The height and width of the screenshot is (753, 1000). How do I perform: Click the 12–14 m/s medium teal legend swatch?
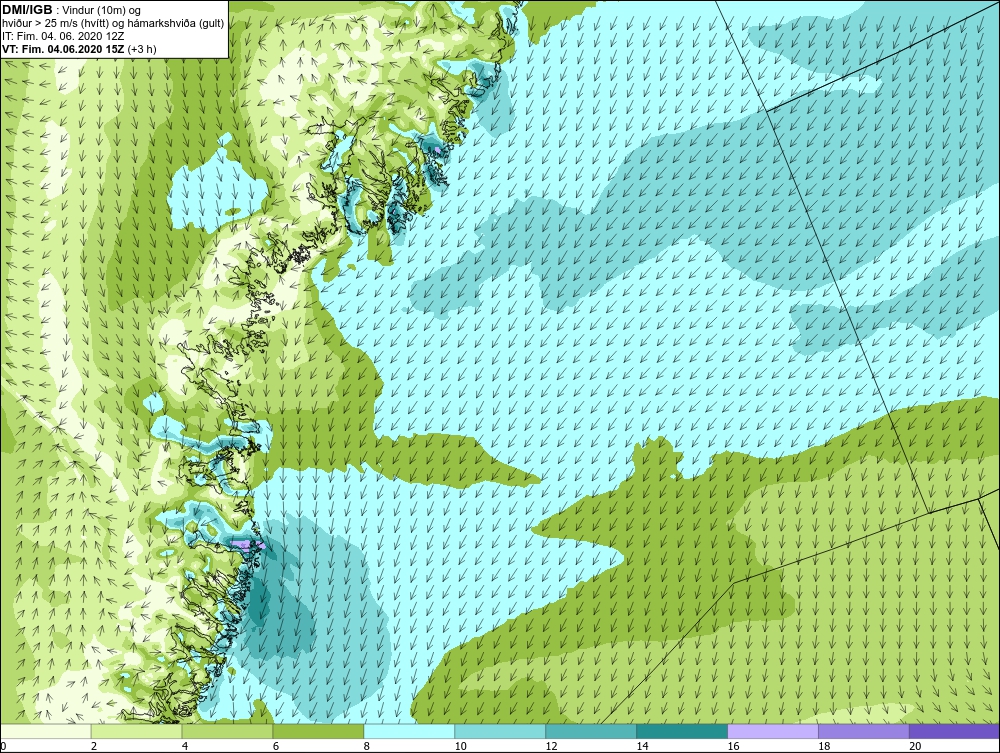pyautogui.click(x=591, y=731)
